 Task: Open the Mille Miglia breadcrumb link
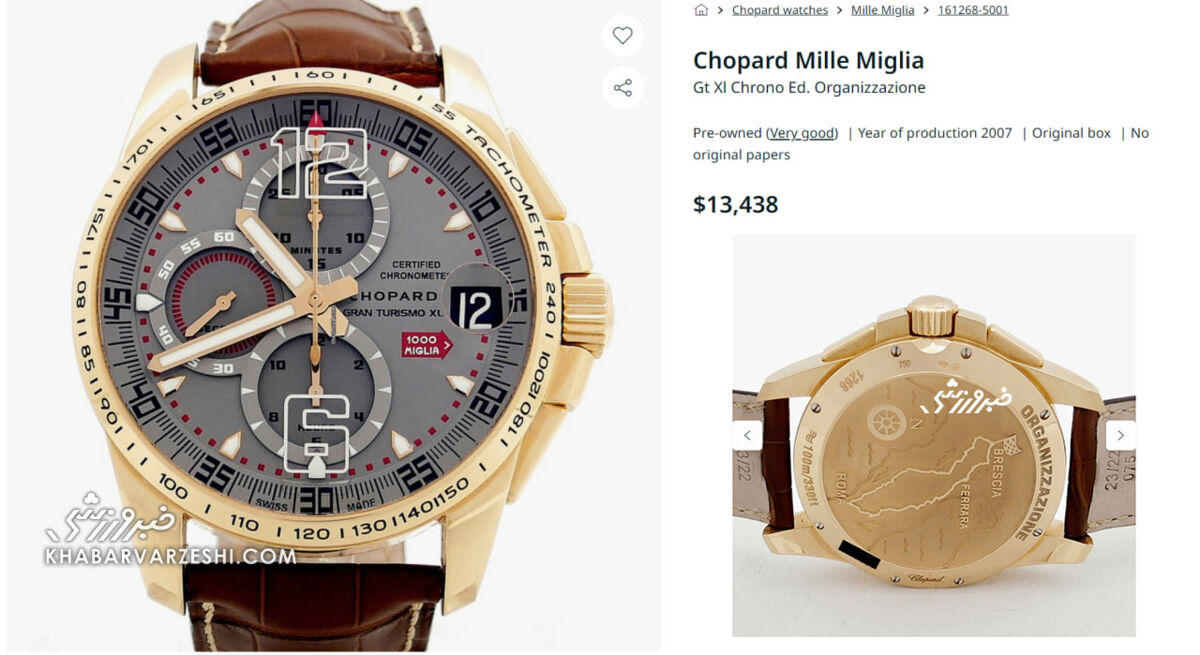click(882, 10)
